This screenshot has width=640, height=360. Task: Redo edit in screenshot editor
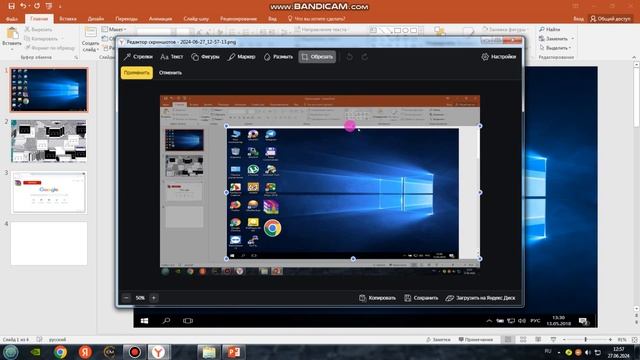pos(364,57)
